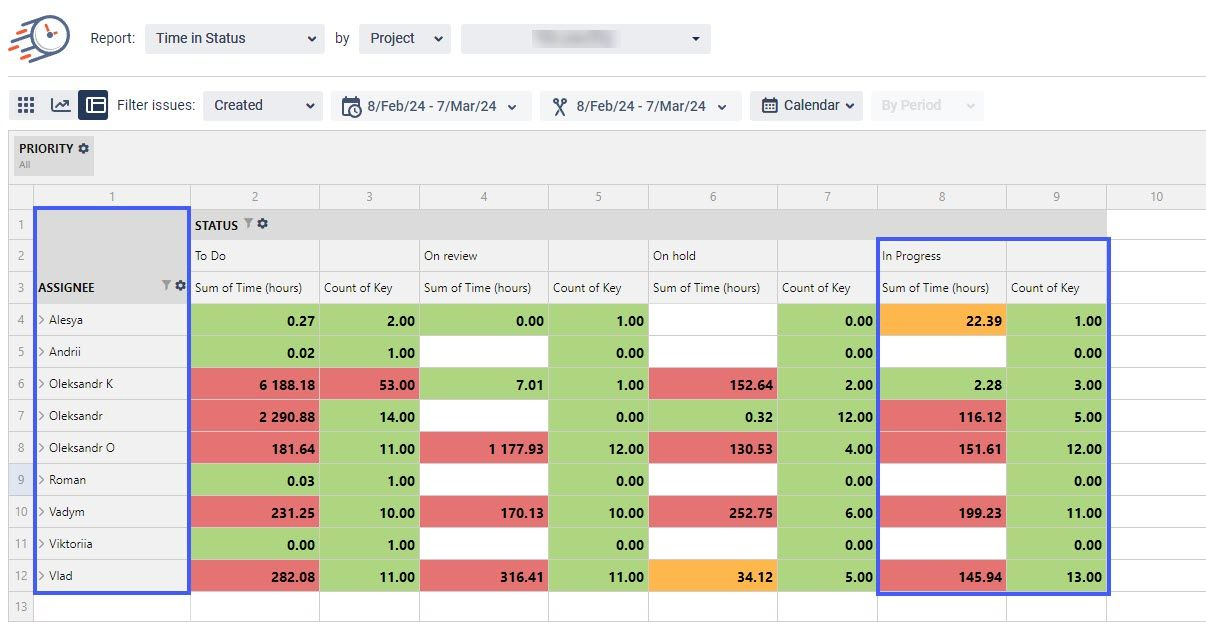Click the app logo clock icon
Image resolution: width=1206 pixels, height=622 pixels.
[x=40, y=39]
